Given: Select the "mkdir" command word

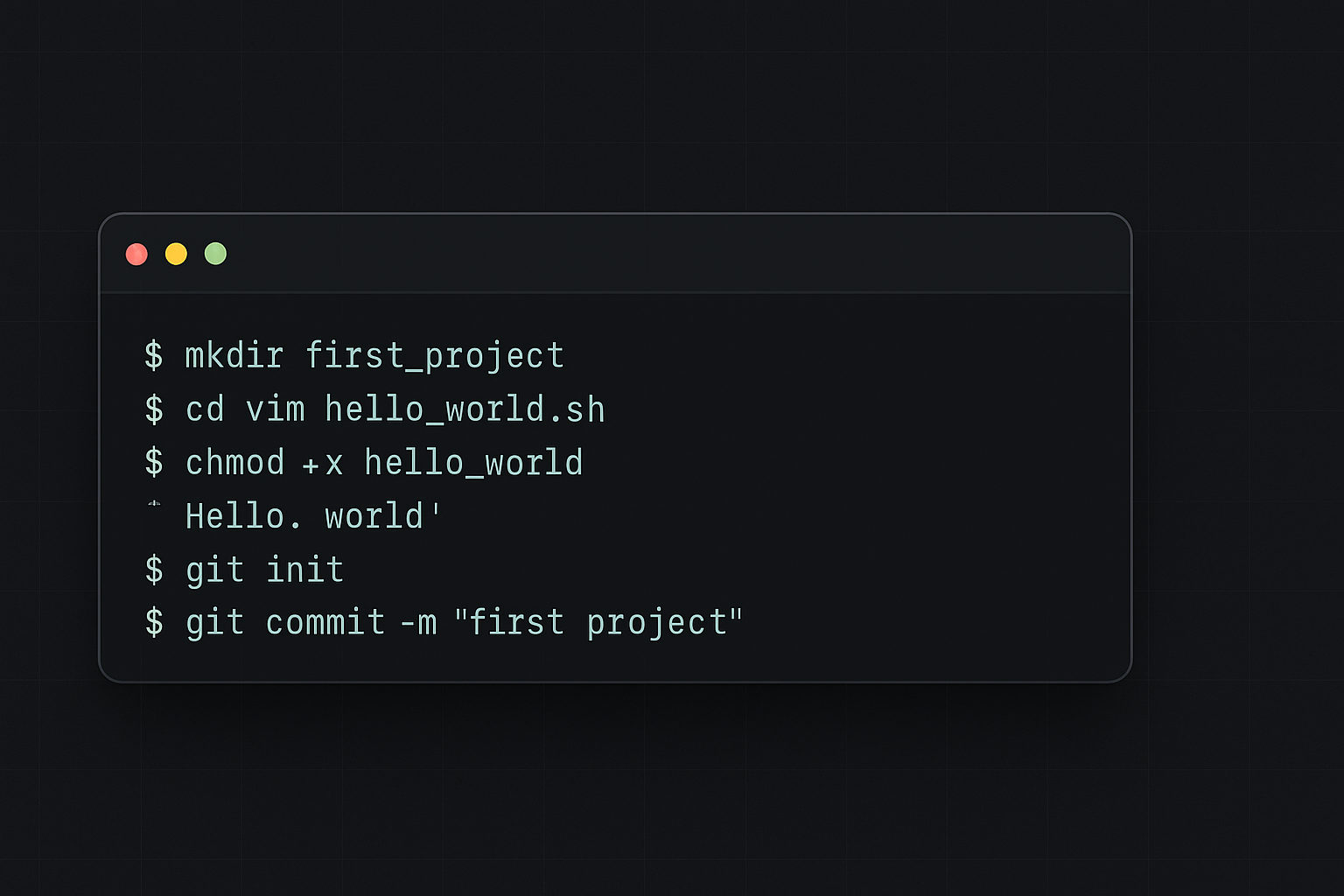Looking at the screenshot, I should [x=234, y=355].
